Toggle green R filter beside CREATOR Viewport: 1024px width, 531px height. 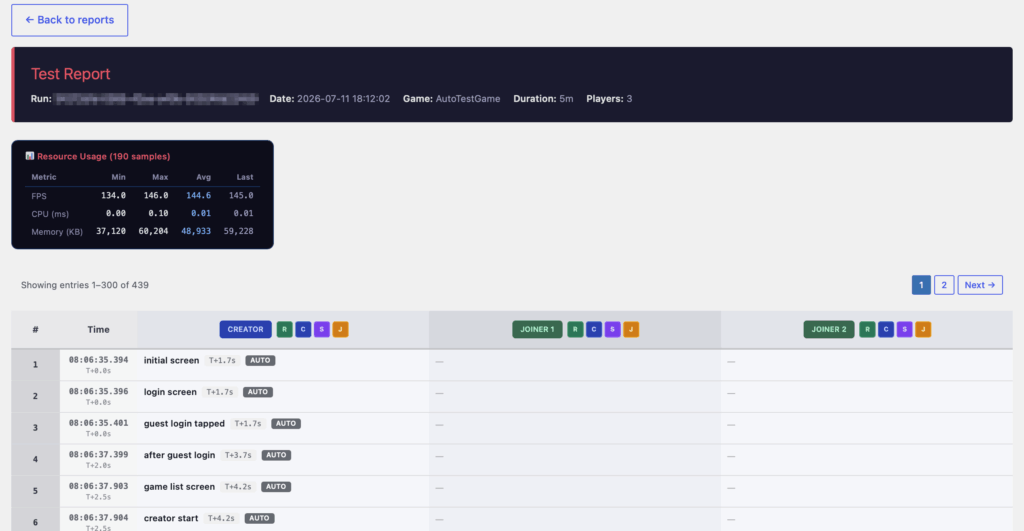tap(285, 329)
